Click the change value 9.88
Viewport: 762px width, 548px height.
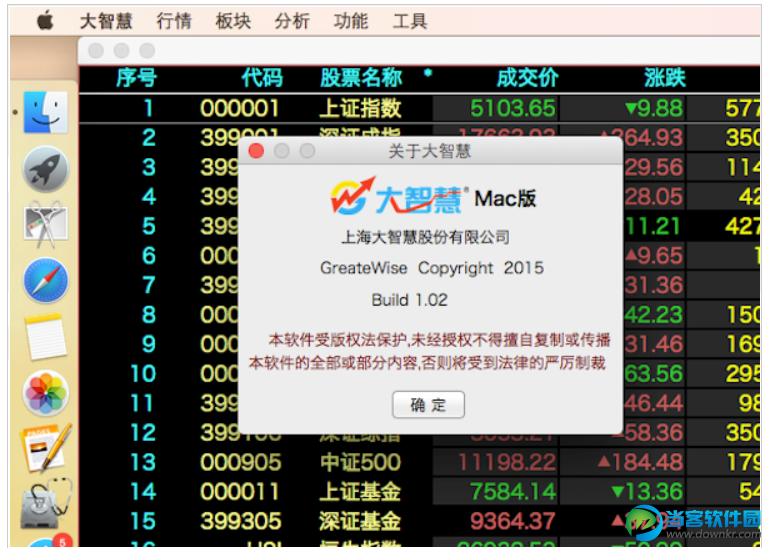click(654, 108)
